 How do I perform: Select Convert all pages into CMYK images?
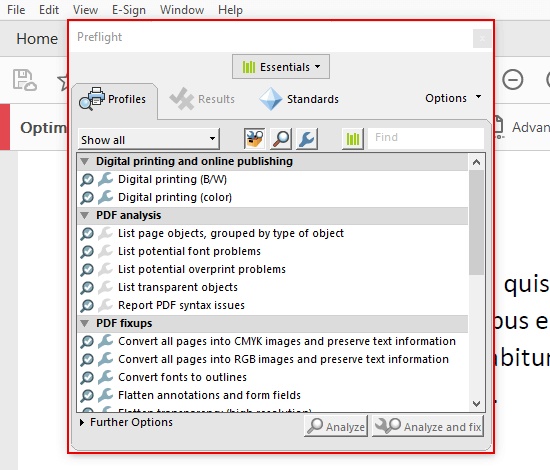tap(272, 341)
